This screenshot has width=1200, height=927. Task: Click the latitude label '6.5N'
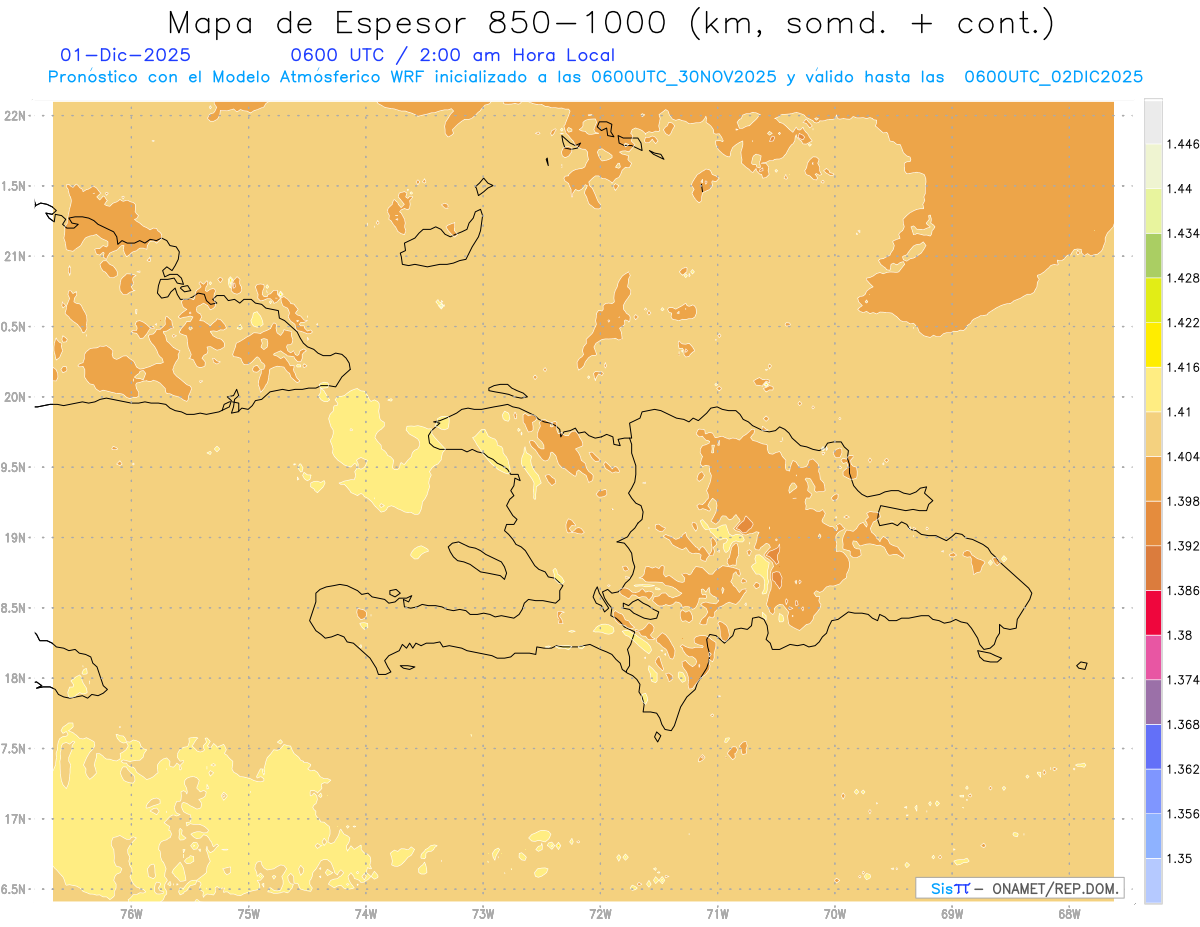click(14, 889)
